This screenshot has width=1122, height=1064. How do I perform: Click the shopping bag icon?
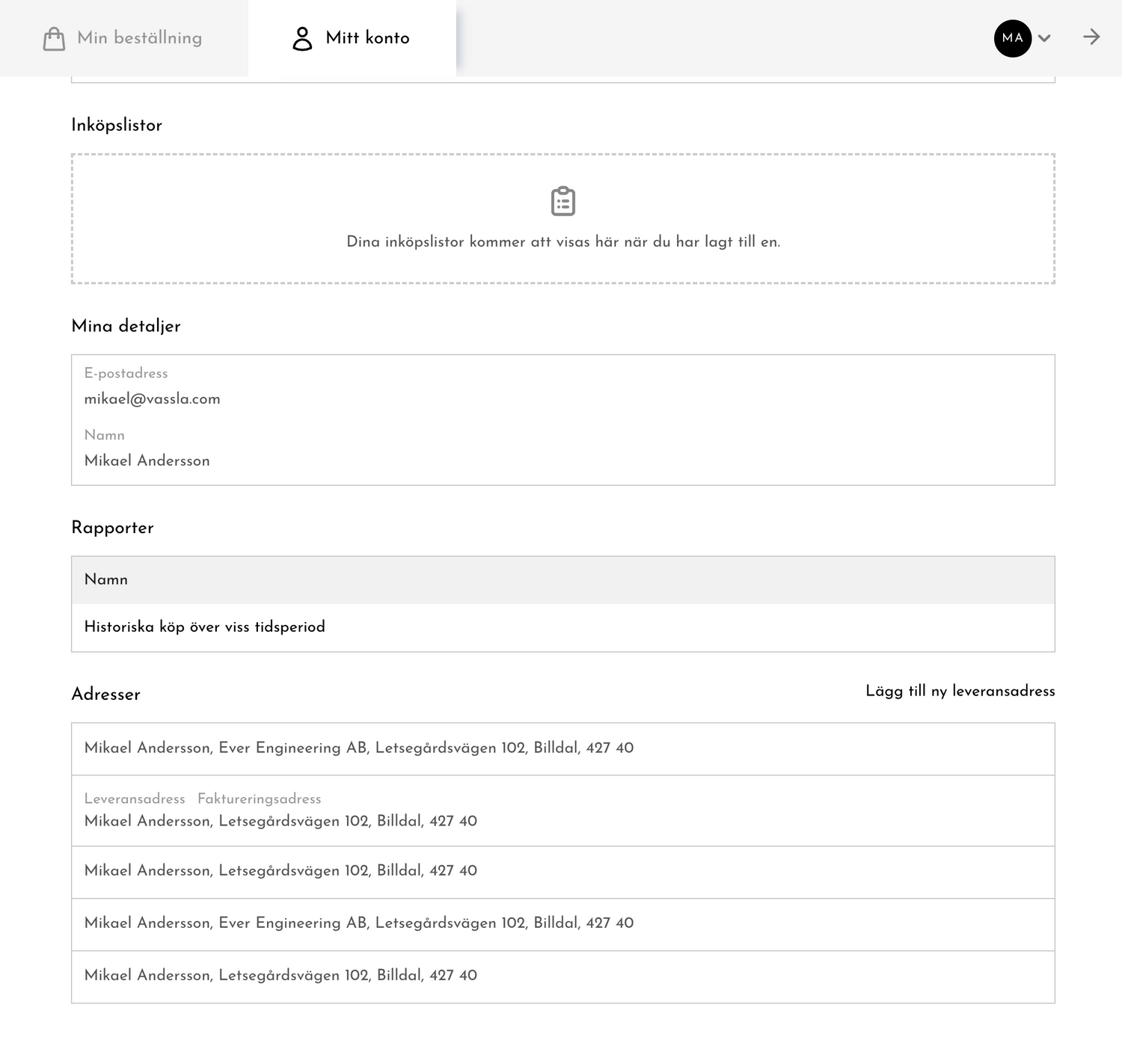point(54,38)
